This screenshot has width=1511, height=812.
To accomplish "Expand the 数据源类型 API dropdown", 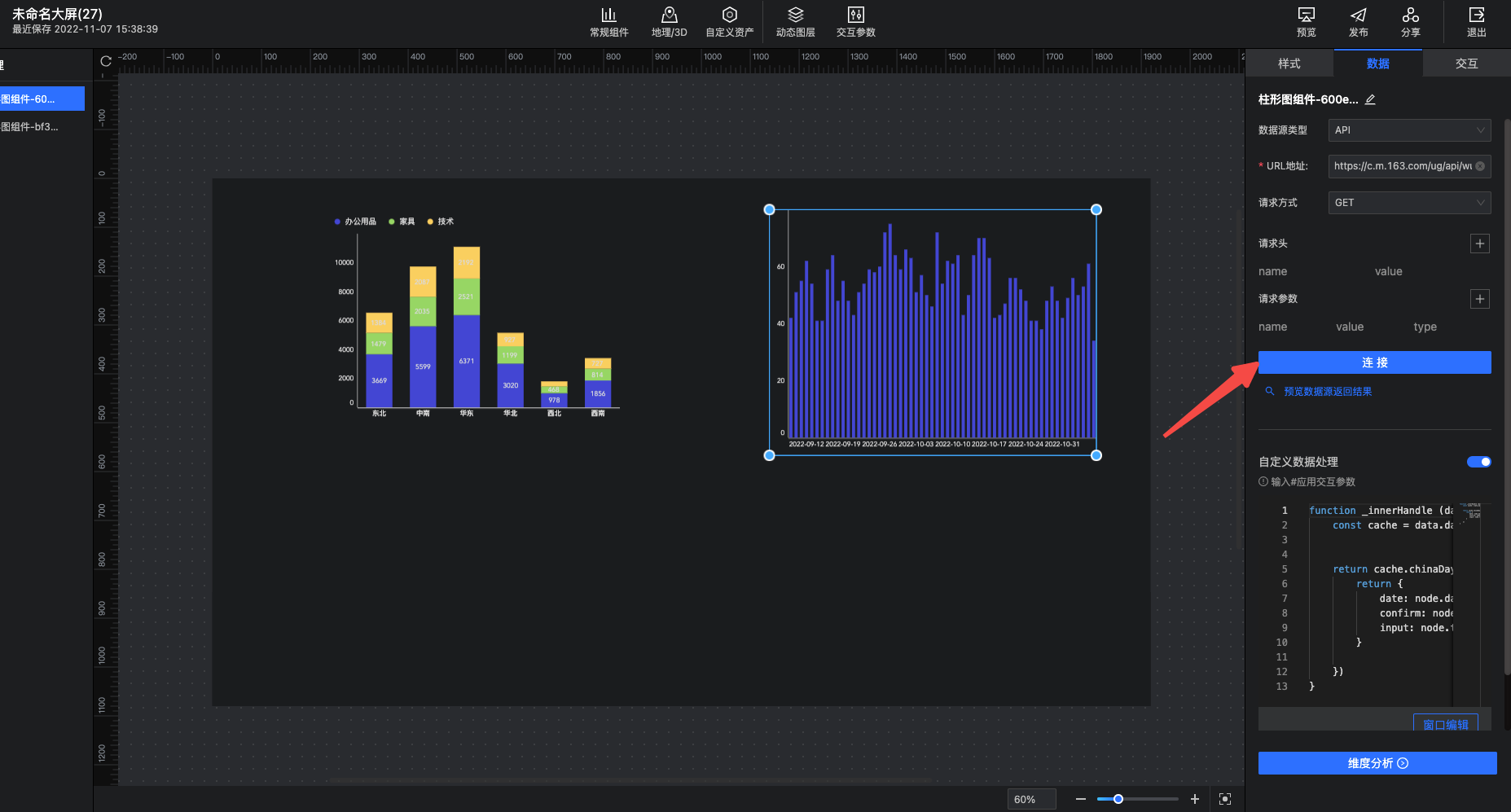I will click(x=1409, y=130).
